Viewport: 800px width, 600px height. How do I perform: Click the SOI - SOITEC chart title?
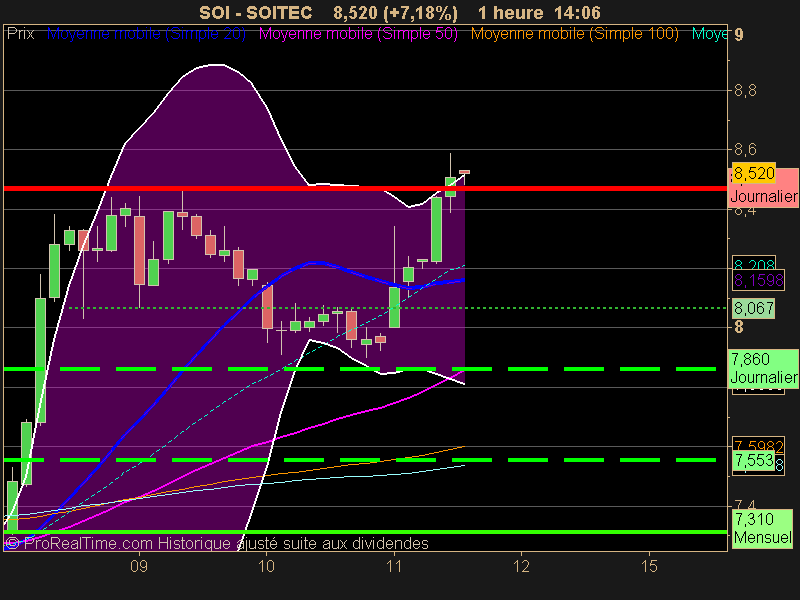pyautogui.click(x=255, y=12)
